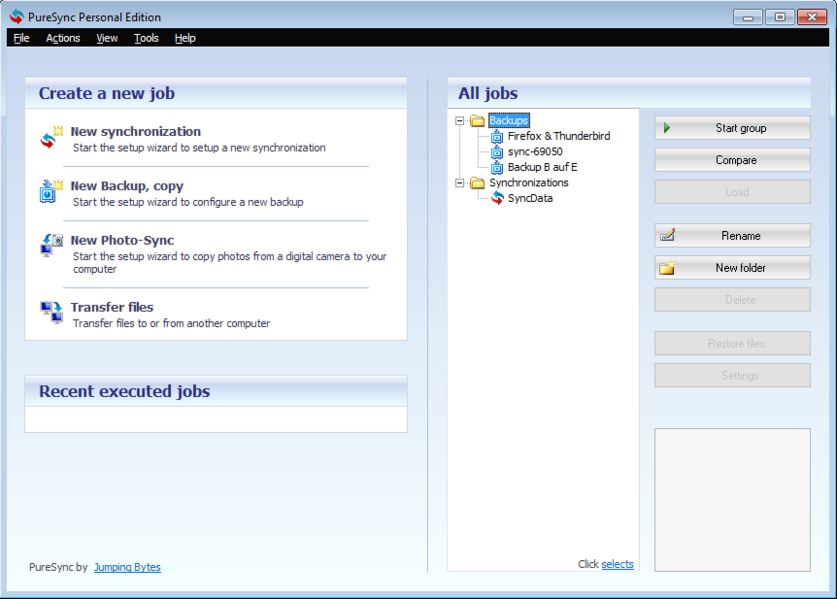The width and height of the screenshot is (837, 599).
Task: Click the Backups folder icon
Action: pyautogui.click(x=477, y=121)
